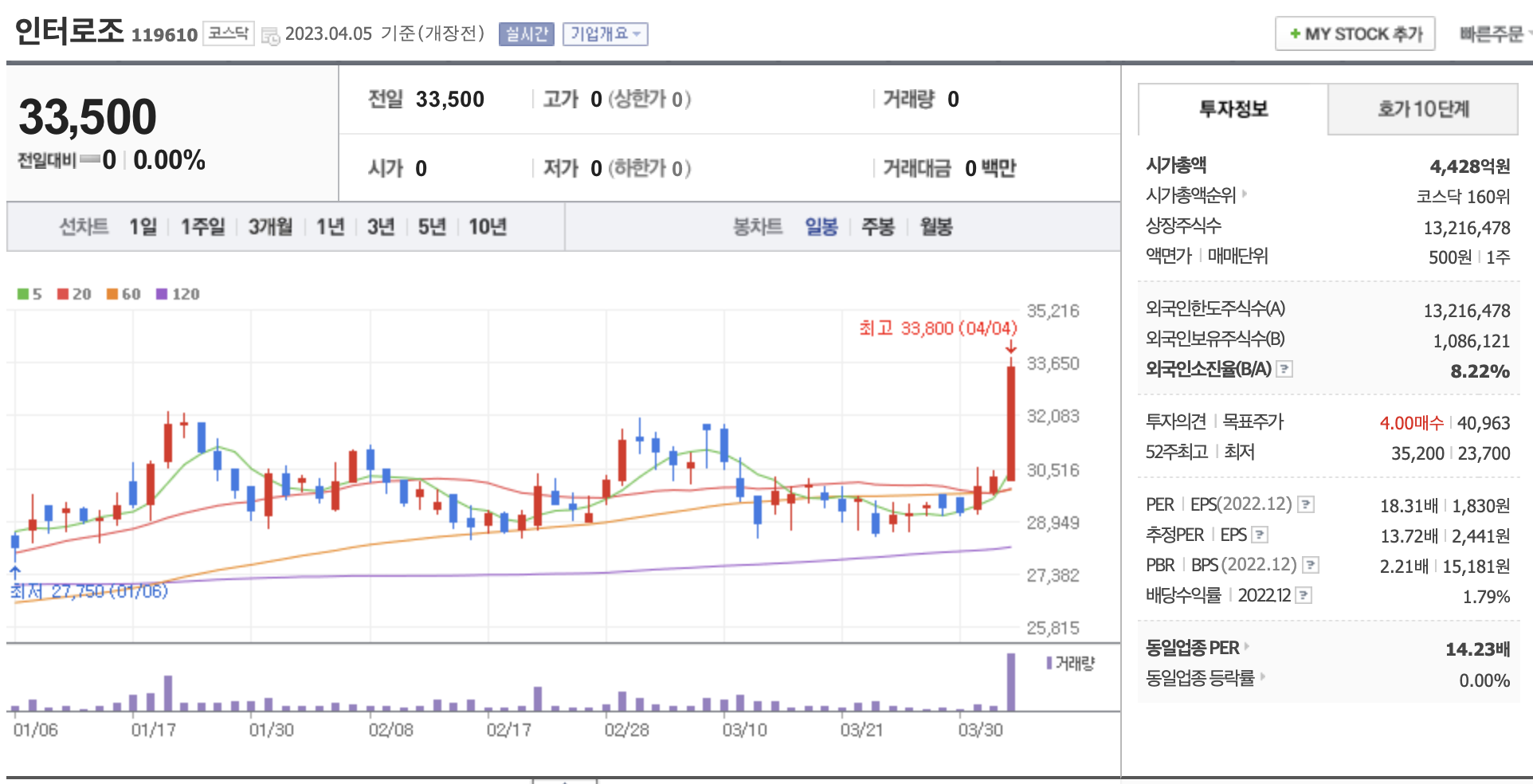Screen dimensions: 1533x784
Task: Click the tall volume bar at the chart's right end
Action: (1011, 682)
